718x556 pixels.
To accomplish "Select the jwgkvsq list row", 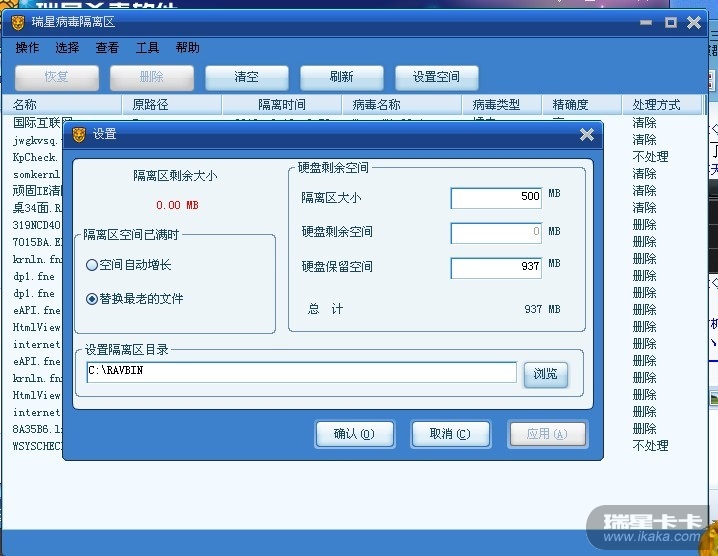I will 36,140.
